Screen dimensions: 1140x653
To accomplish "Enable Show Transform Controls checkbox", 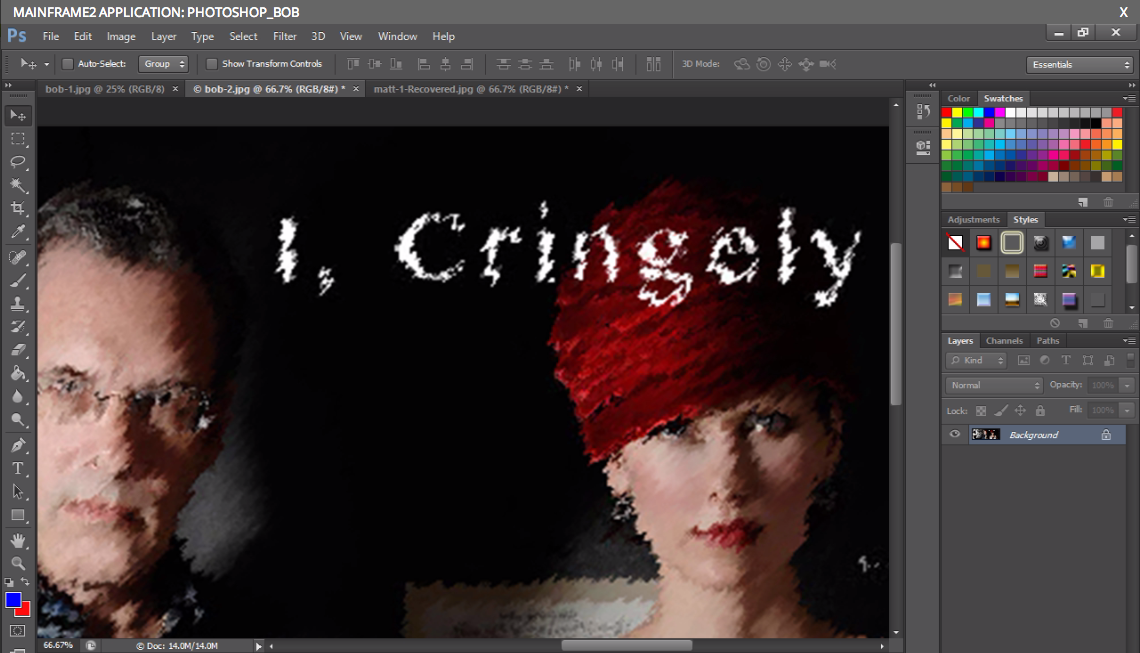I will (212, 64).
